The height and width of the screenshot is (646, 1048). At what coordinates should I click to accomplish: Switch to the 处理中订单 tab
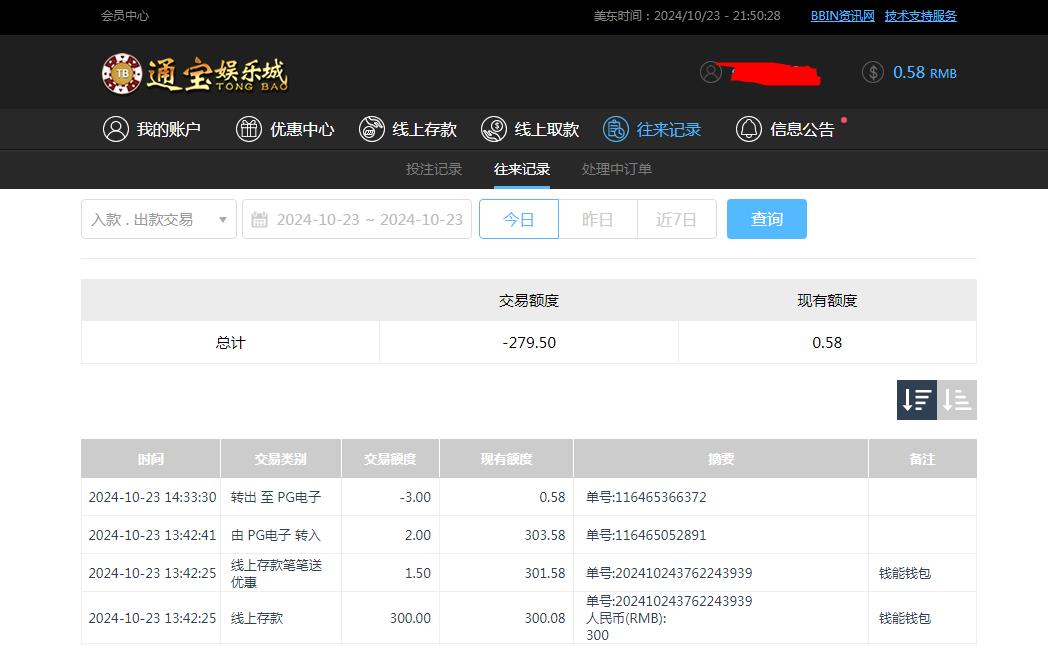pos(616,169)
